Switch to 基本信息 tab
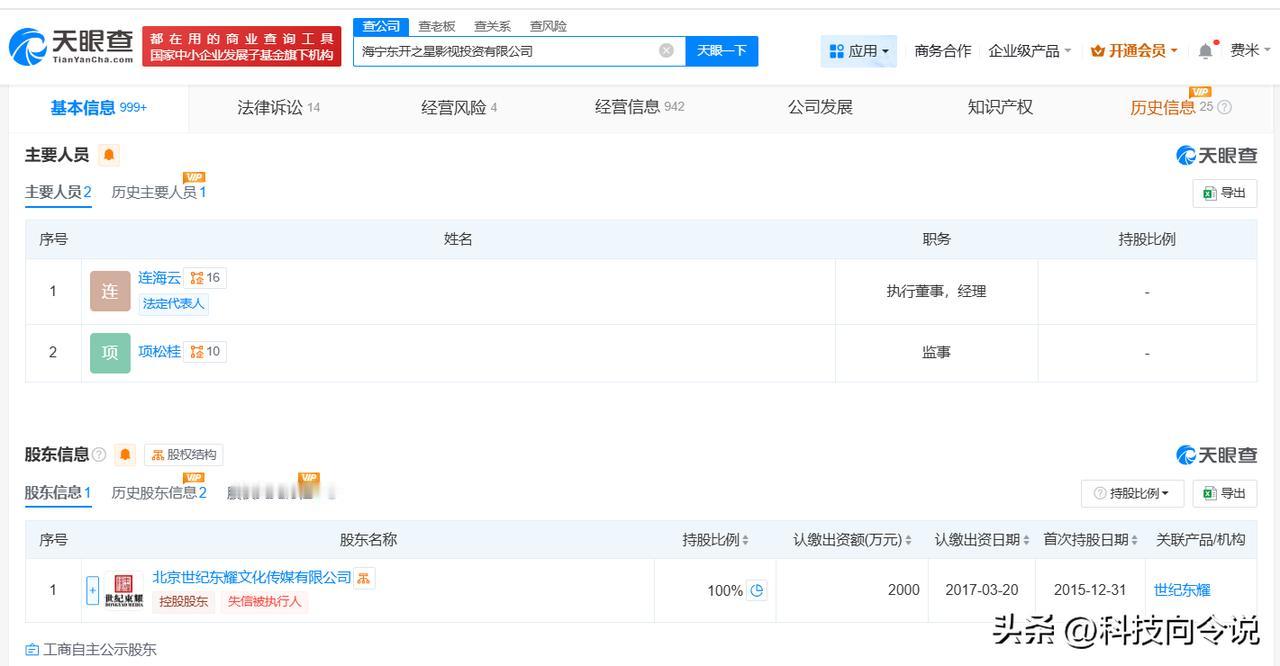The image size is (1280, 666). pyautogui.click(x=98, y=107)
